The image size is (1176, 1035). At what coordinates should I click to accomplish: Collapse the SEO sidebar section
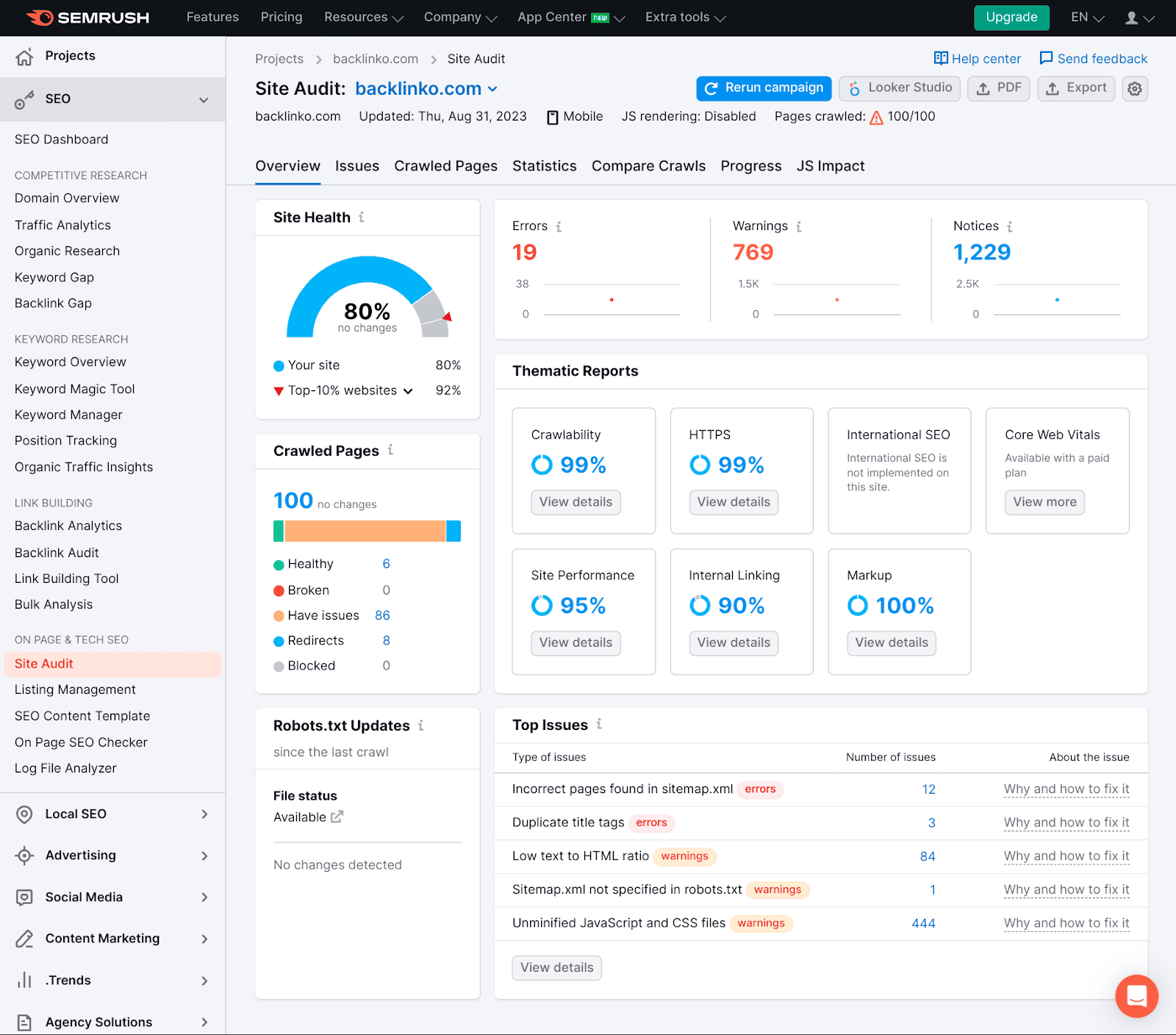(x=204, y=100)
